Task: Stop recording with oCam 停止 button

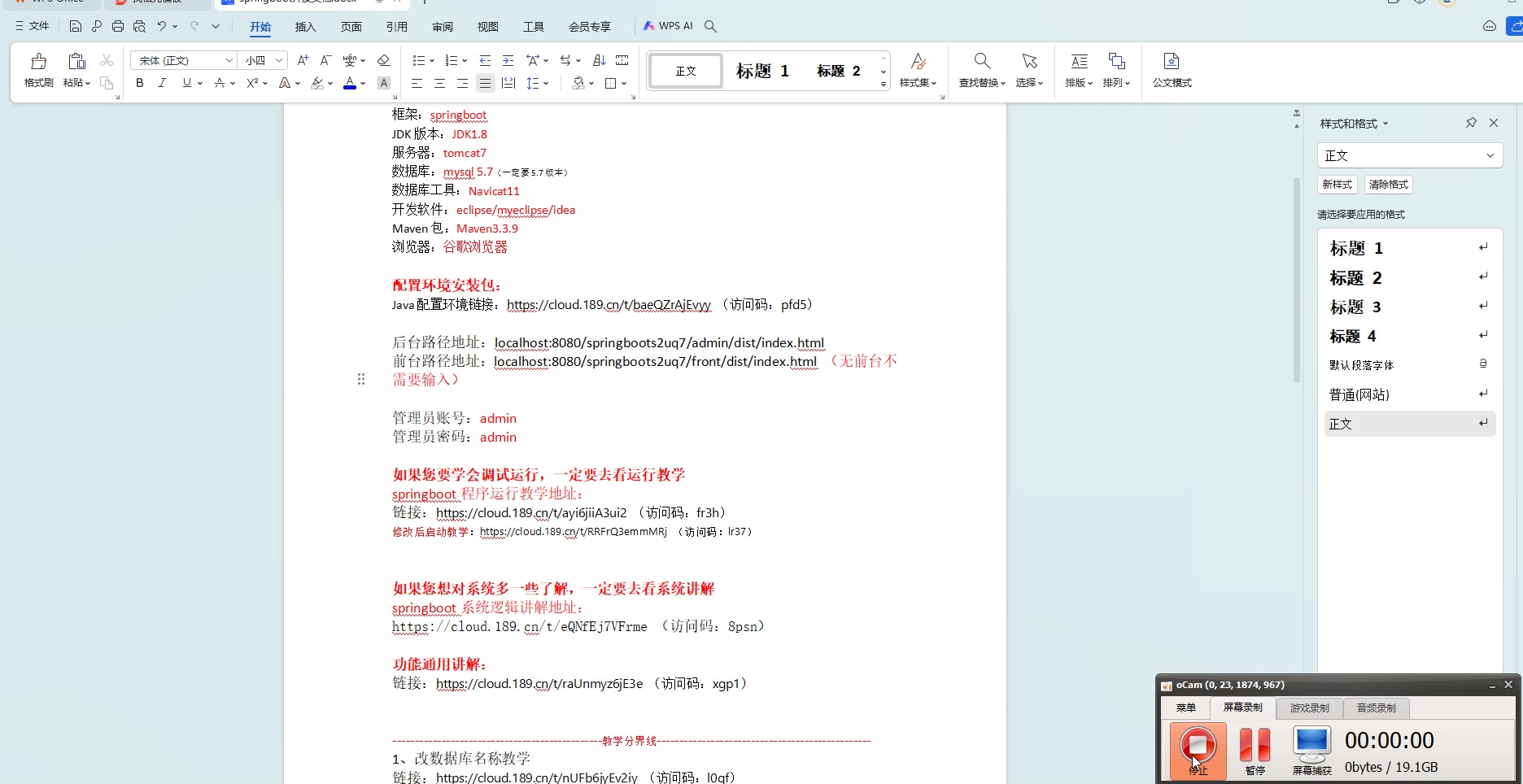Action: tap(1198, 751)
